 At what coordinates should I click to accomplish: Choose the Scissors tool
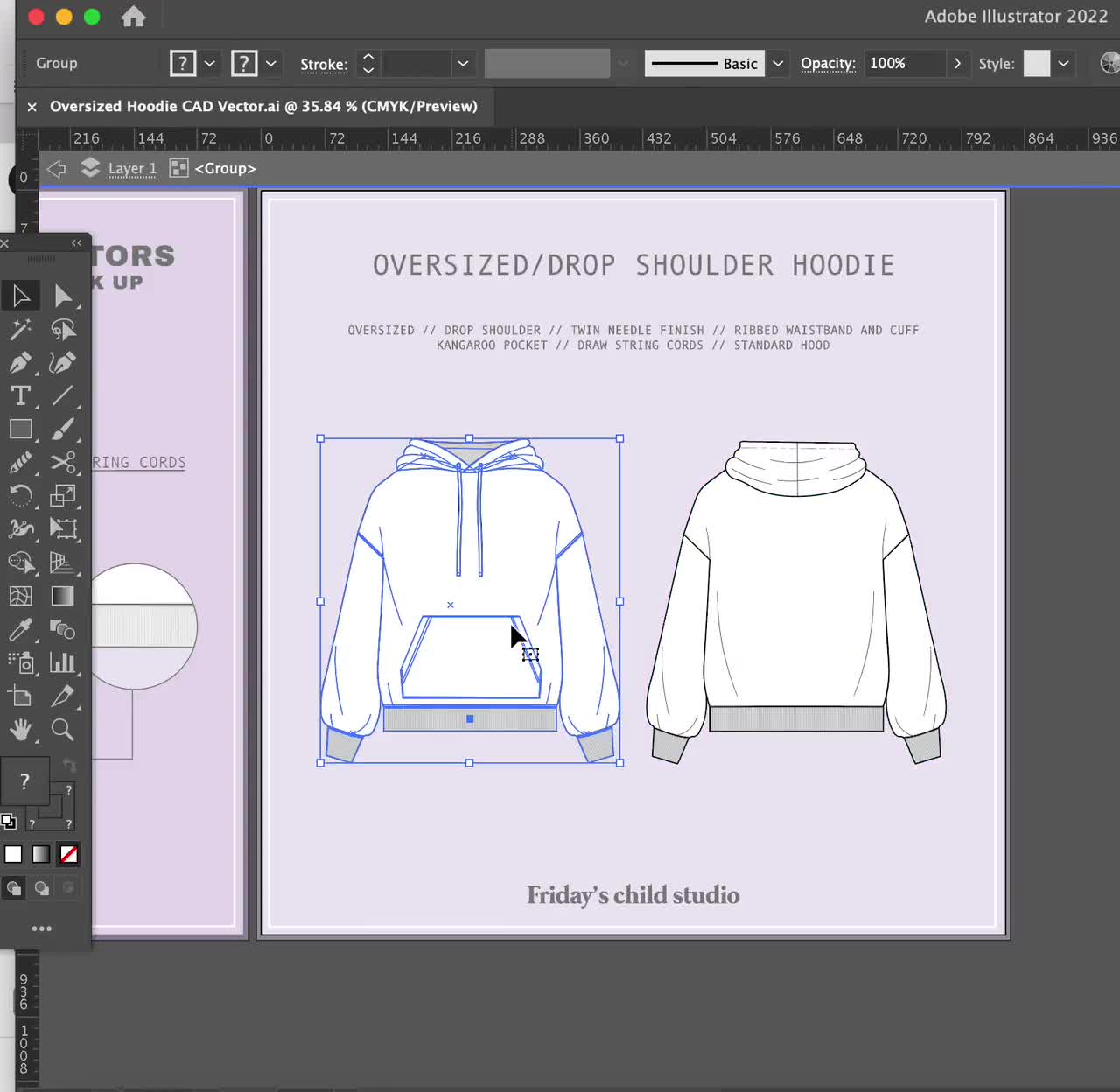[x=63, y=462]
